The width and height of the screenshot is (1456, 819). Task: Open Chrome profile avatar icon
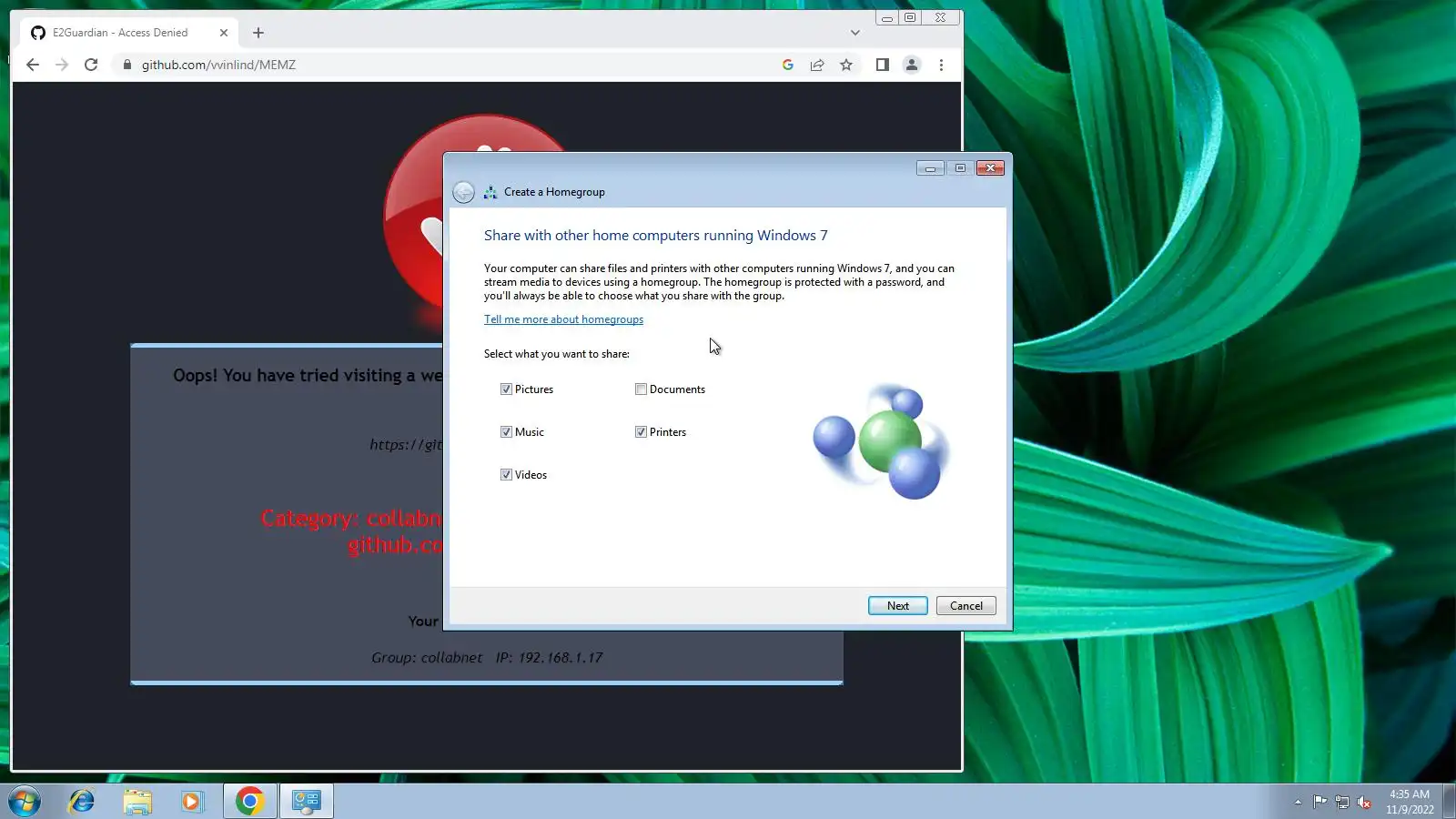click(x=911, y=65)
